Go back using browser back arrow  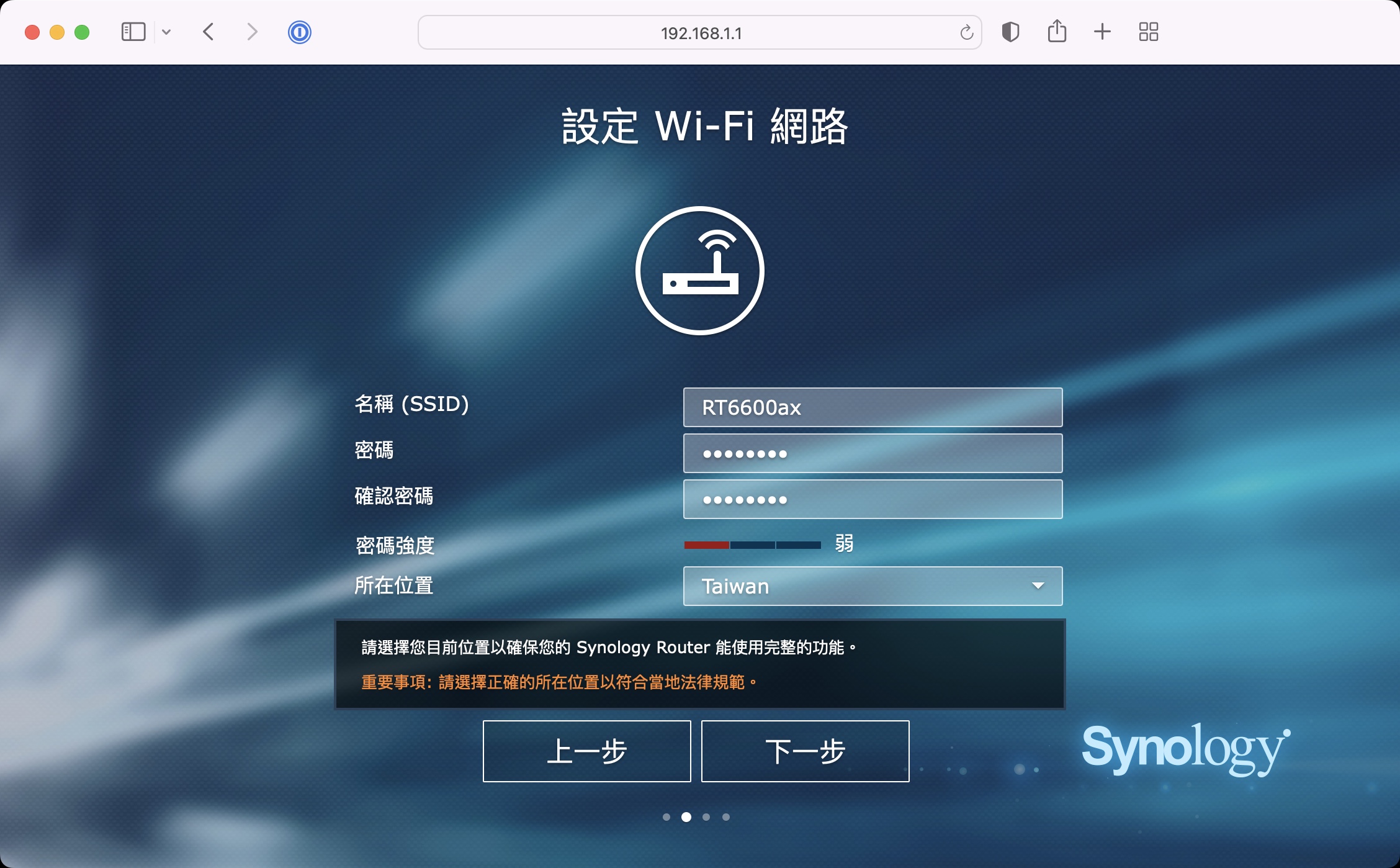(x=209, y=32)
